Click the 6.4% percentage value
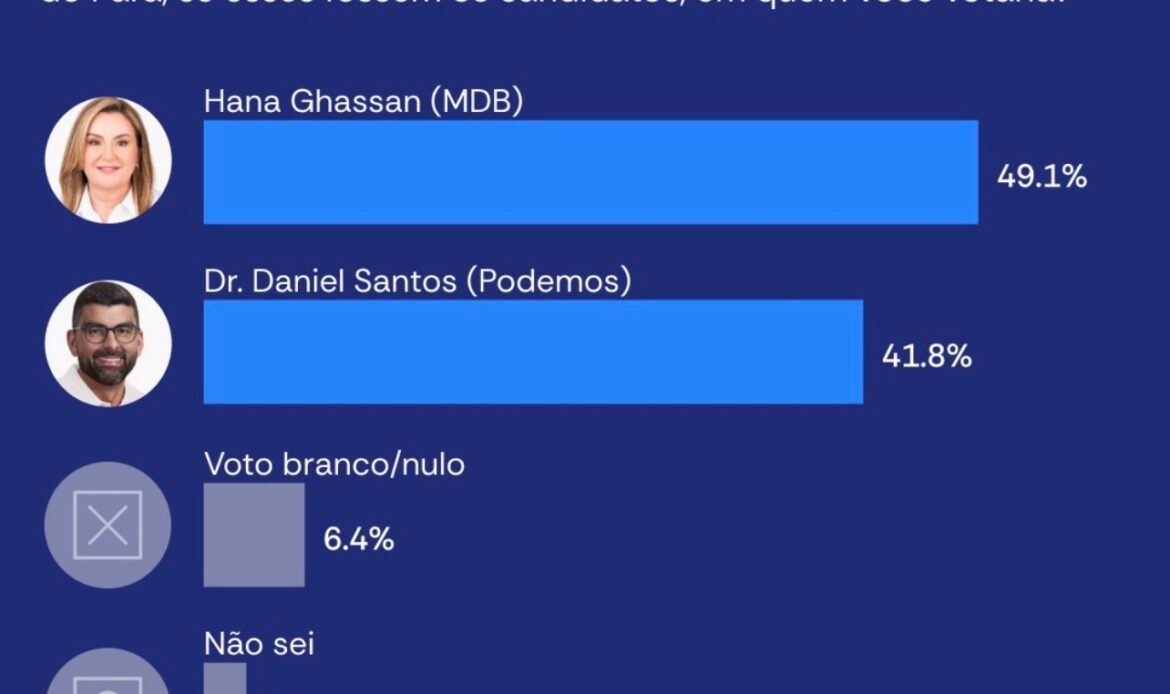Screen dimensions: 1170x694 (x=359, y=539)
